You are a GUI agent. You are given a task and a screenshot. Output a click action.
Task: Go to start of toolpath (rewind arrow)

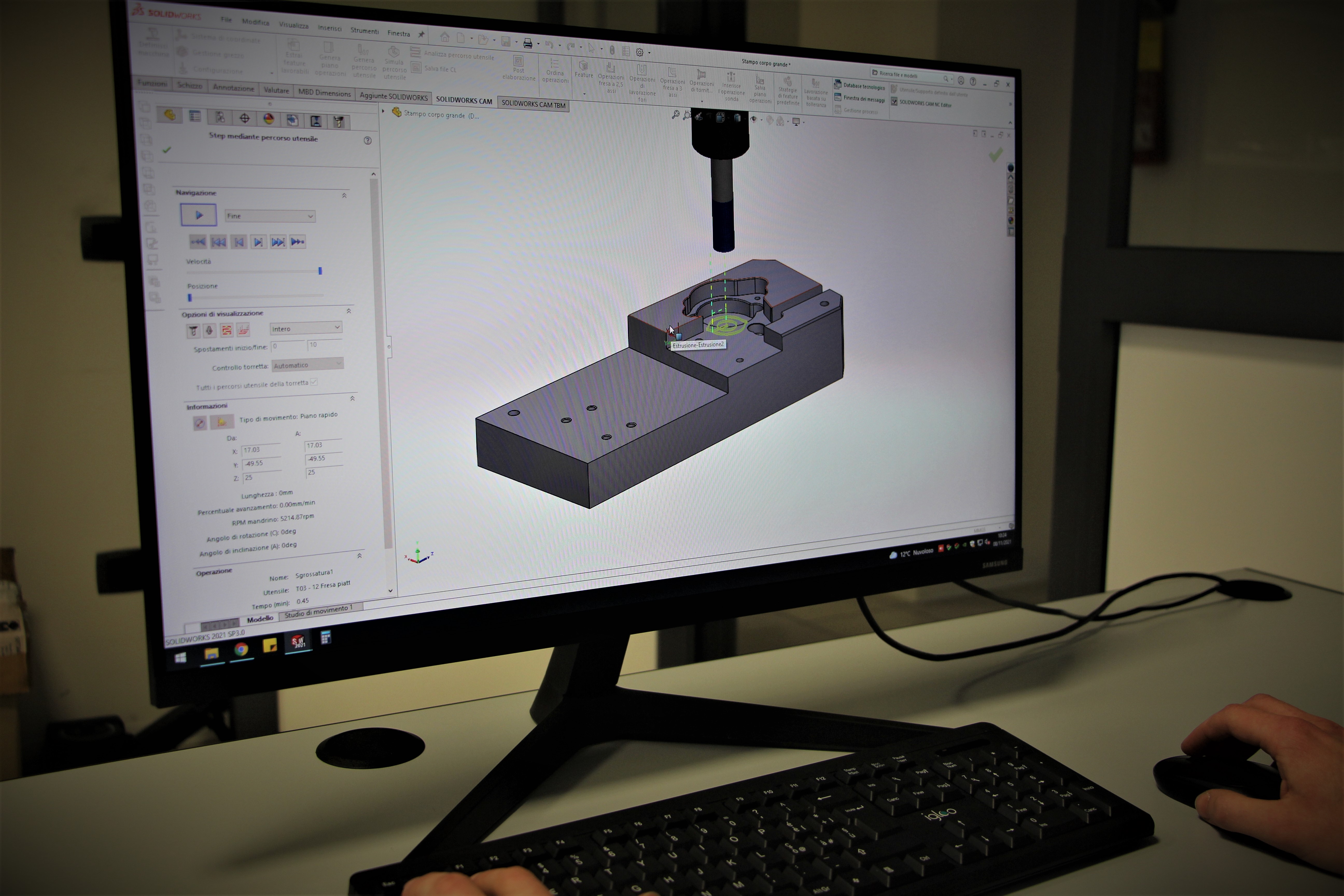198,242
